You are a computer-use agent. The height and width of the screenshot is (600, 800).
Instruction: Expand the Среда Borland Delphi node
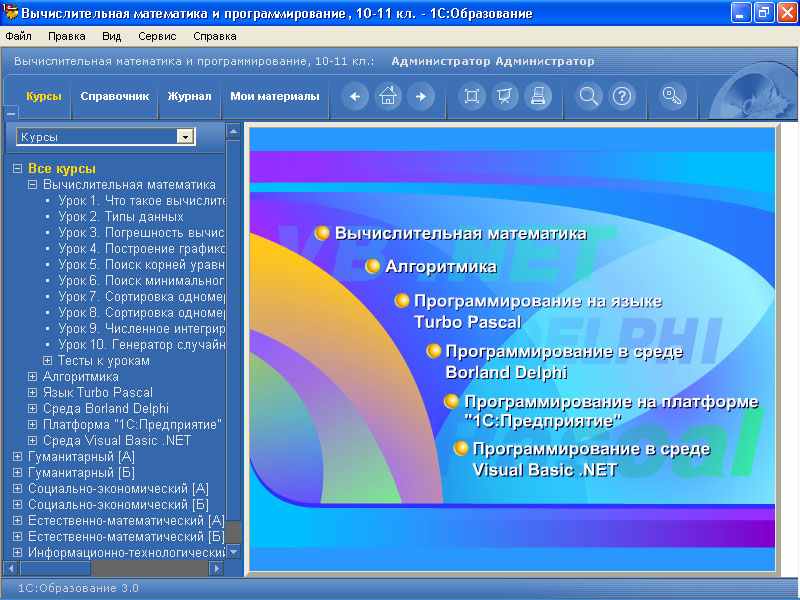click(33, 409)
